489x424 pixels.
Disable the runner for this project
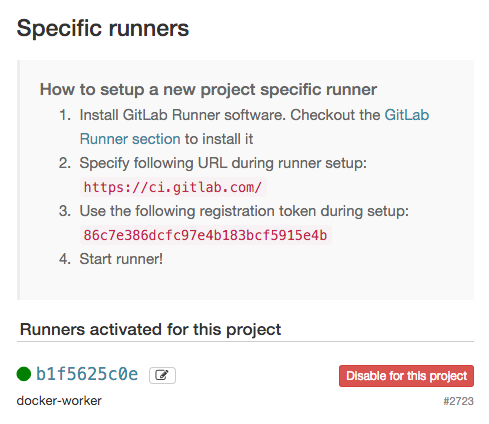click(x=406, y=376)
